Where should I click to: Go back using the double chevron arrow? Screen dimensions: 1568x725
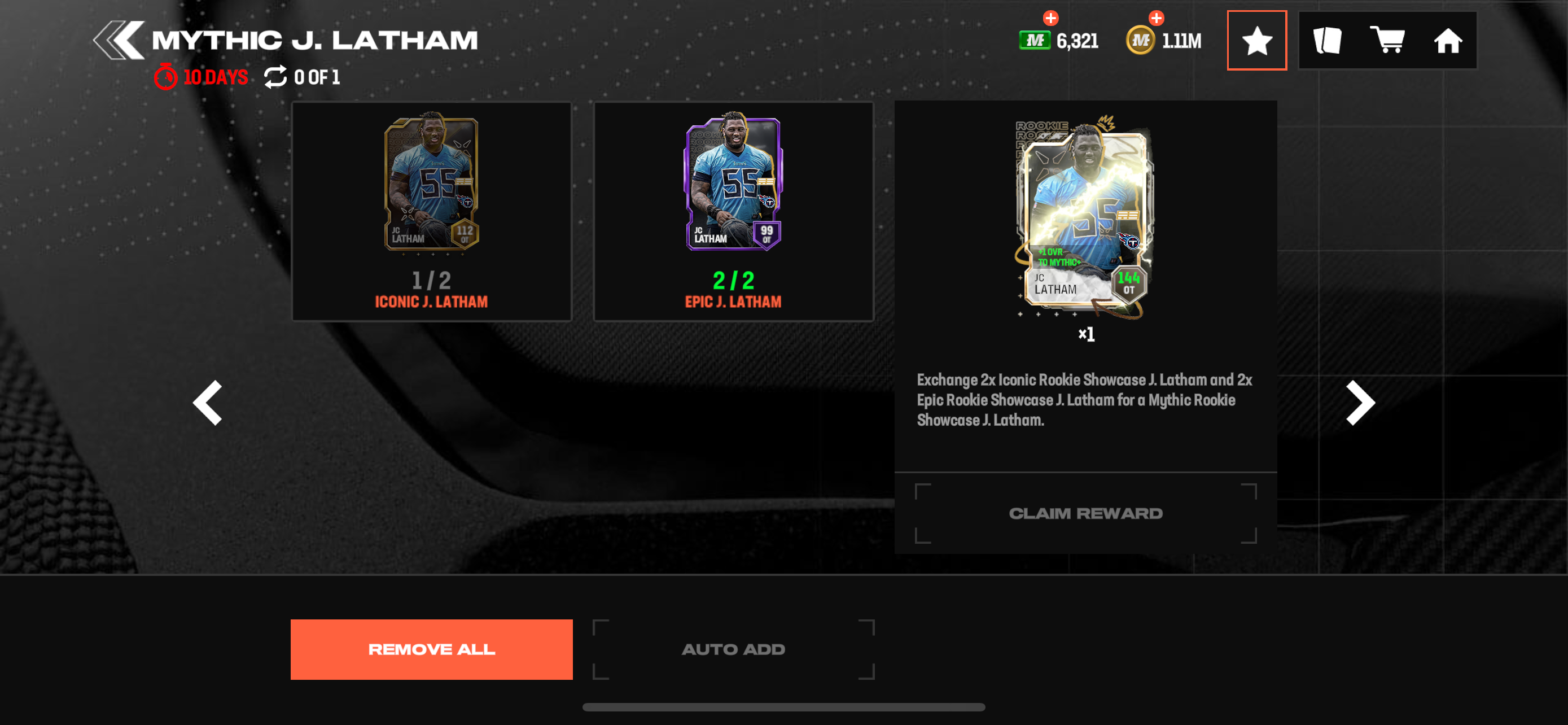[119, 40]
